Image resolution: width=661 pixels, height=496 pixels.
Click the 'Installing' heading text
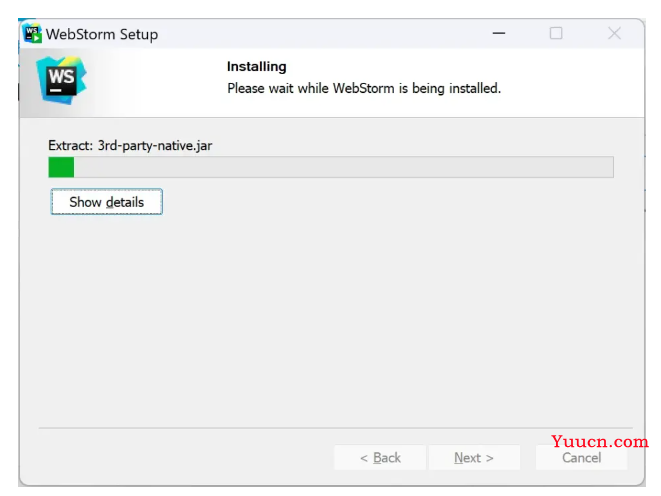[257, 67]
